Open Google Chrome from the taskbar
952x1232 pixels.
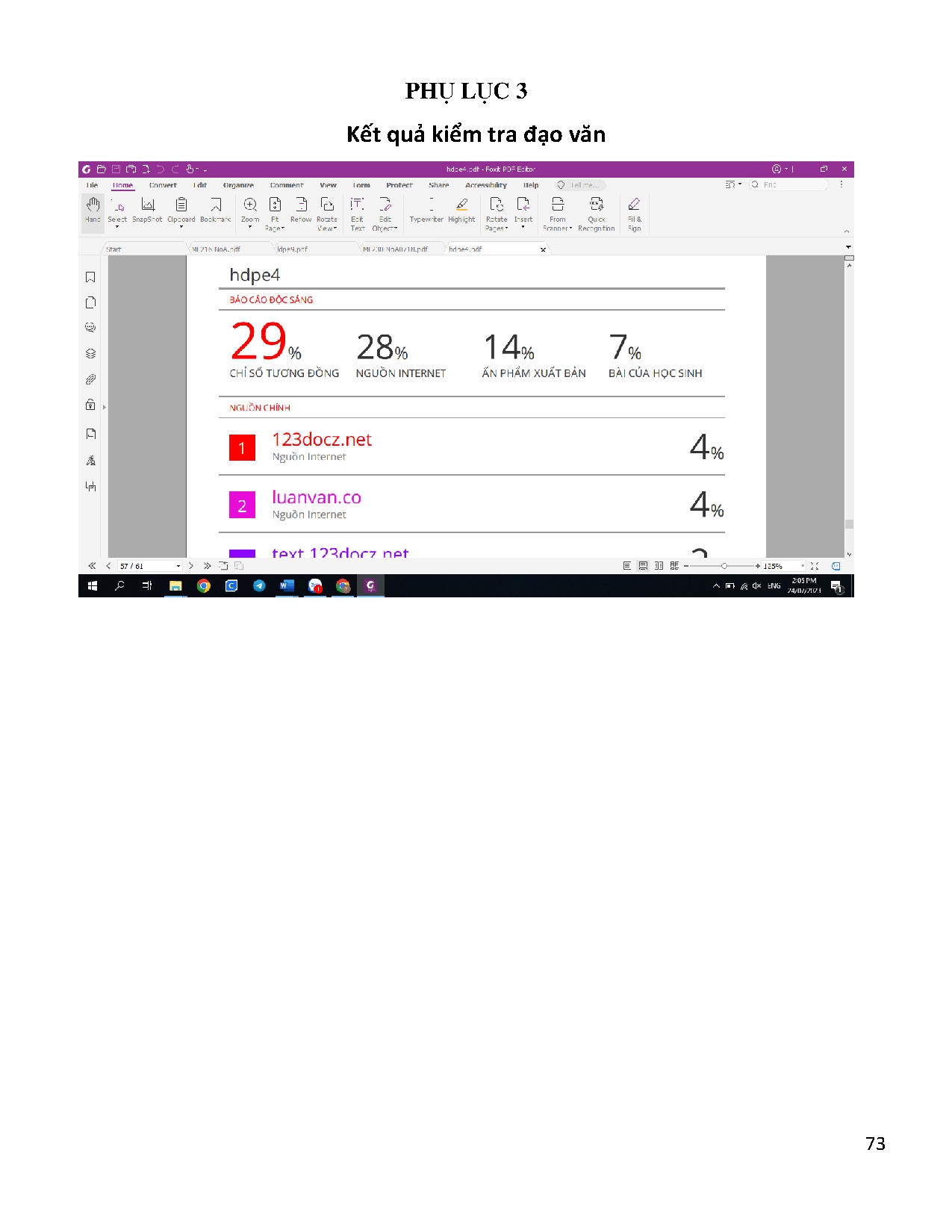203,586
